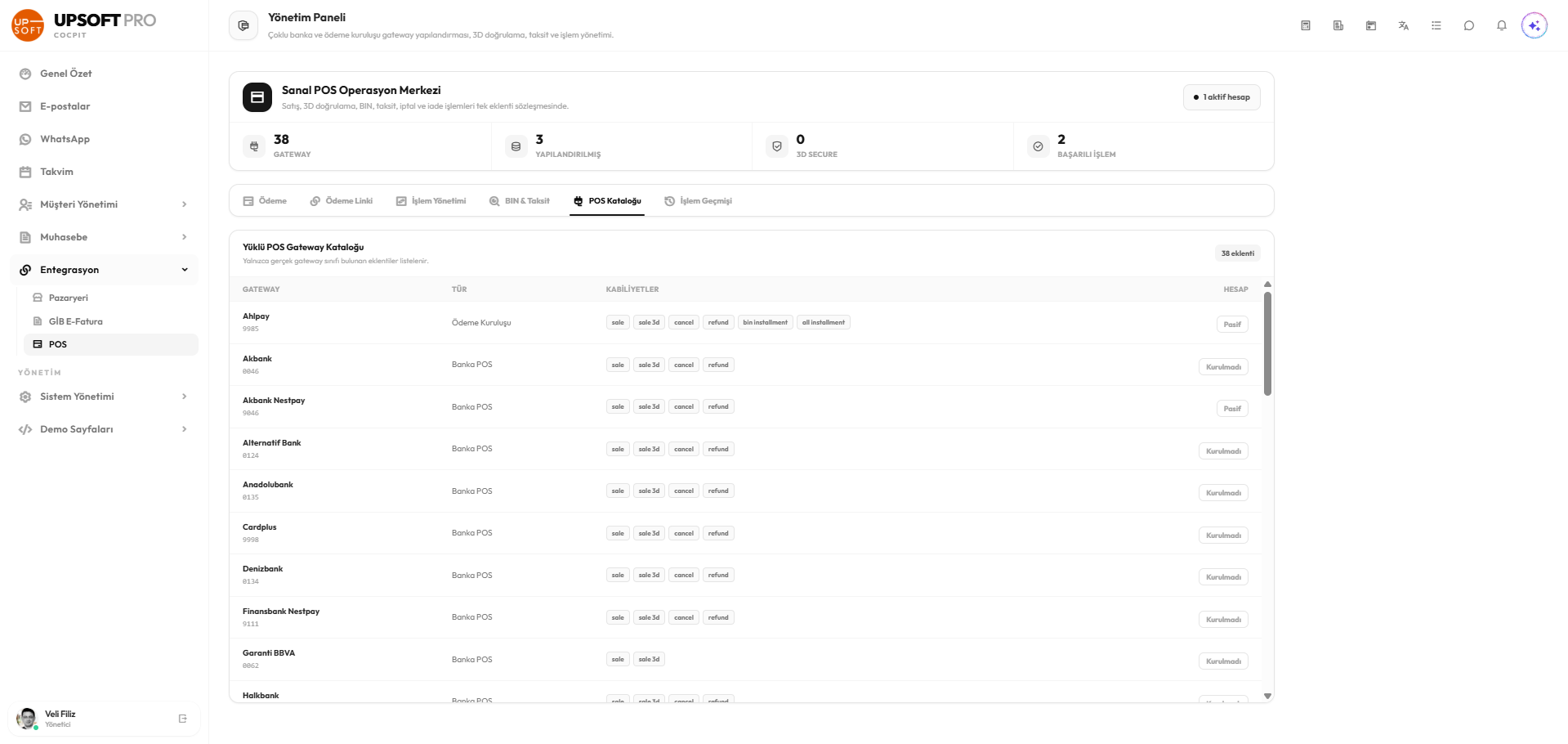The height and width of the screenshot is (744, 1568).
Task: Click the KABİLİYETLER column header
Action: click(632, 289)
